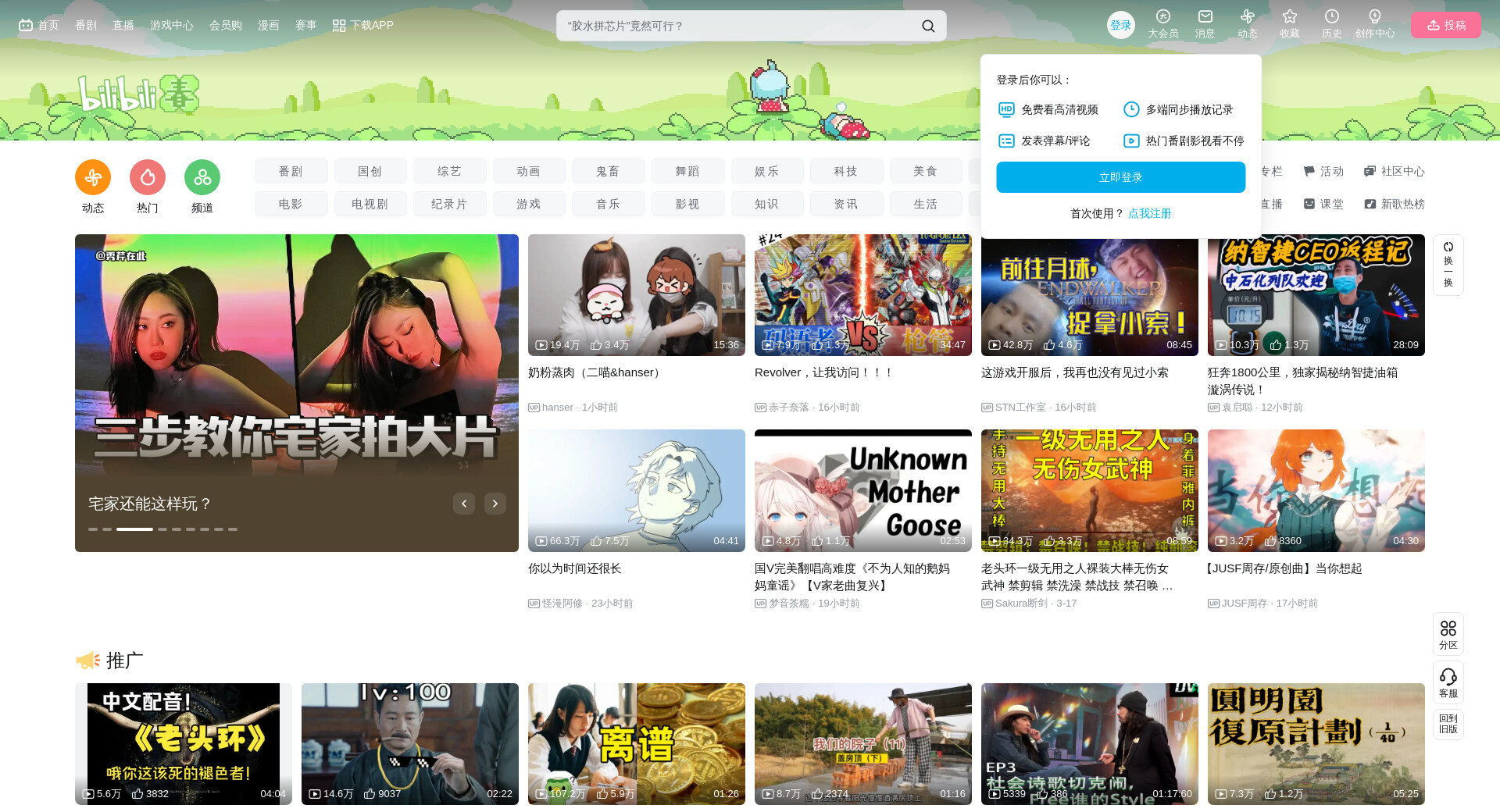1500x812 pixels.
Task: Open the 奶粉蒸肉 video thumbnail
Action: coord(637,295)
